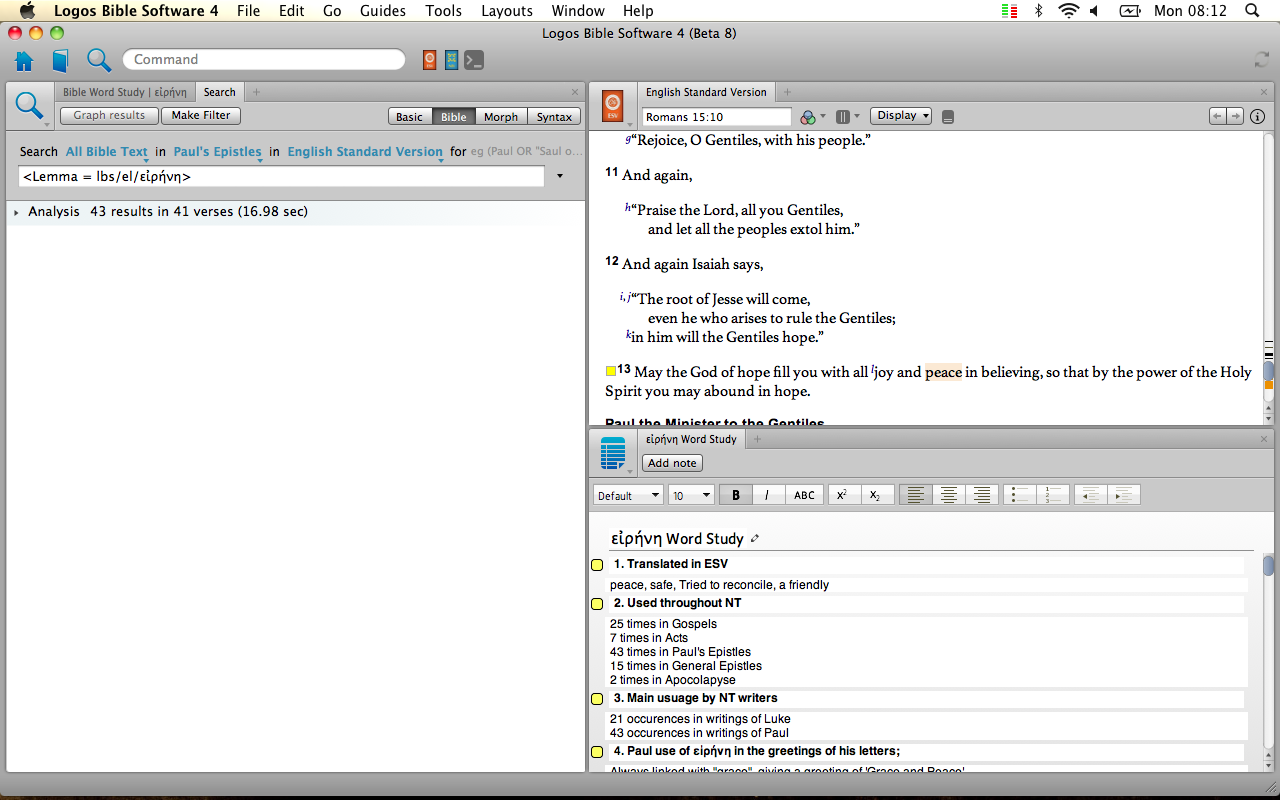Insert a bulleted list
The image size is (1280, 800).
[x=1020, y=495]
